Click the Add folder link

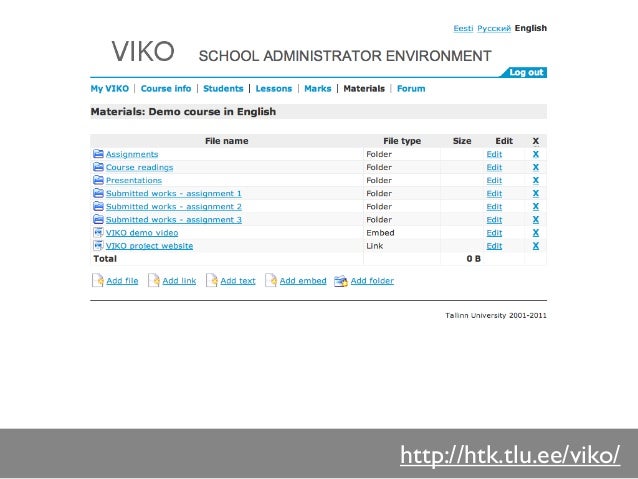[x=372, y=281]
